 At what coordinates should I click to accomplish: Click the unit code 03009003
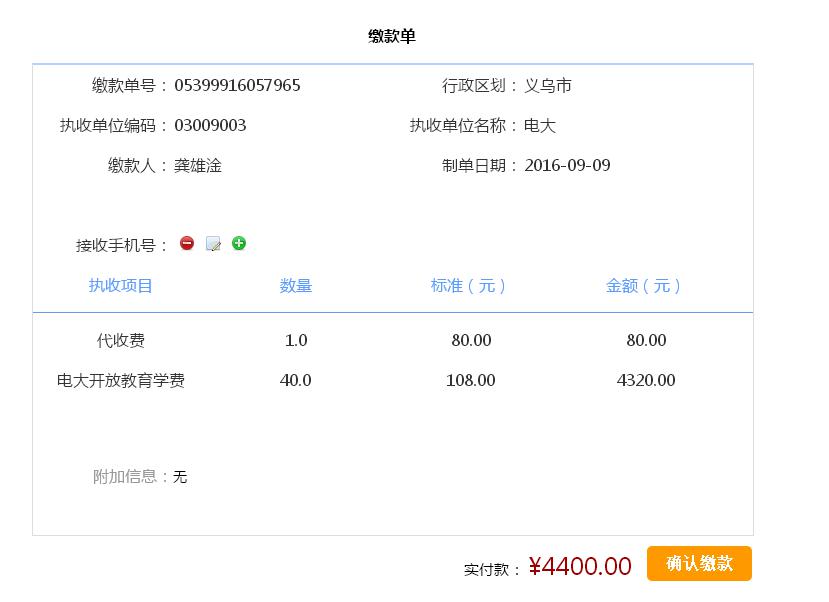click(210, 126)
